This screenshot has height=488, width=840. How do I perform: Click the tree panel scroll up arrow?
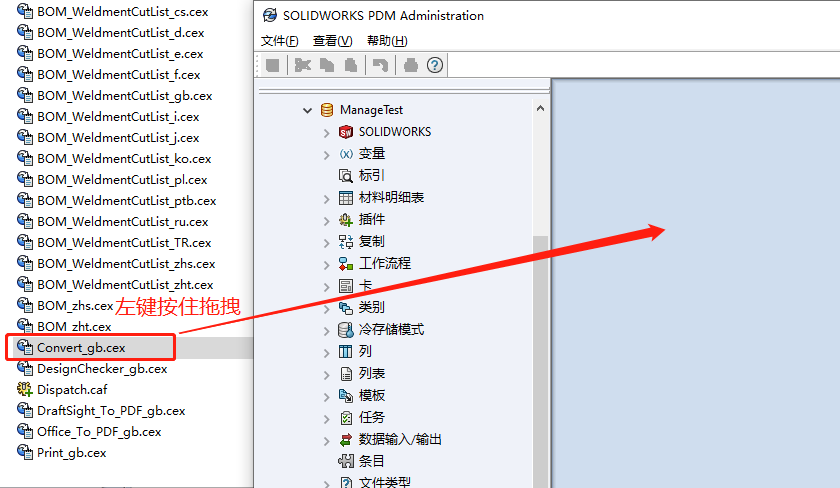click(x=541, y=109)
